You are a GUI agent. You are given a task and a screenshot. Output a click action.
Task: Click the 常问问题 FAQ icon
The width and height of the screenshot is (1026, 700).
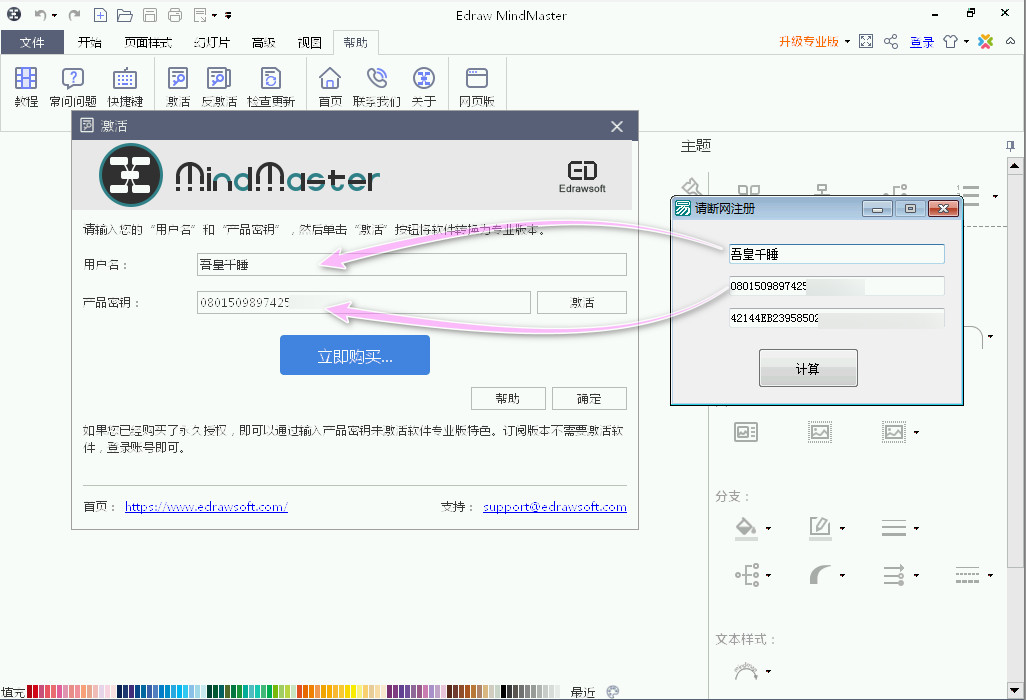(73, 80)
